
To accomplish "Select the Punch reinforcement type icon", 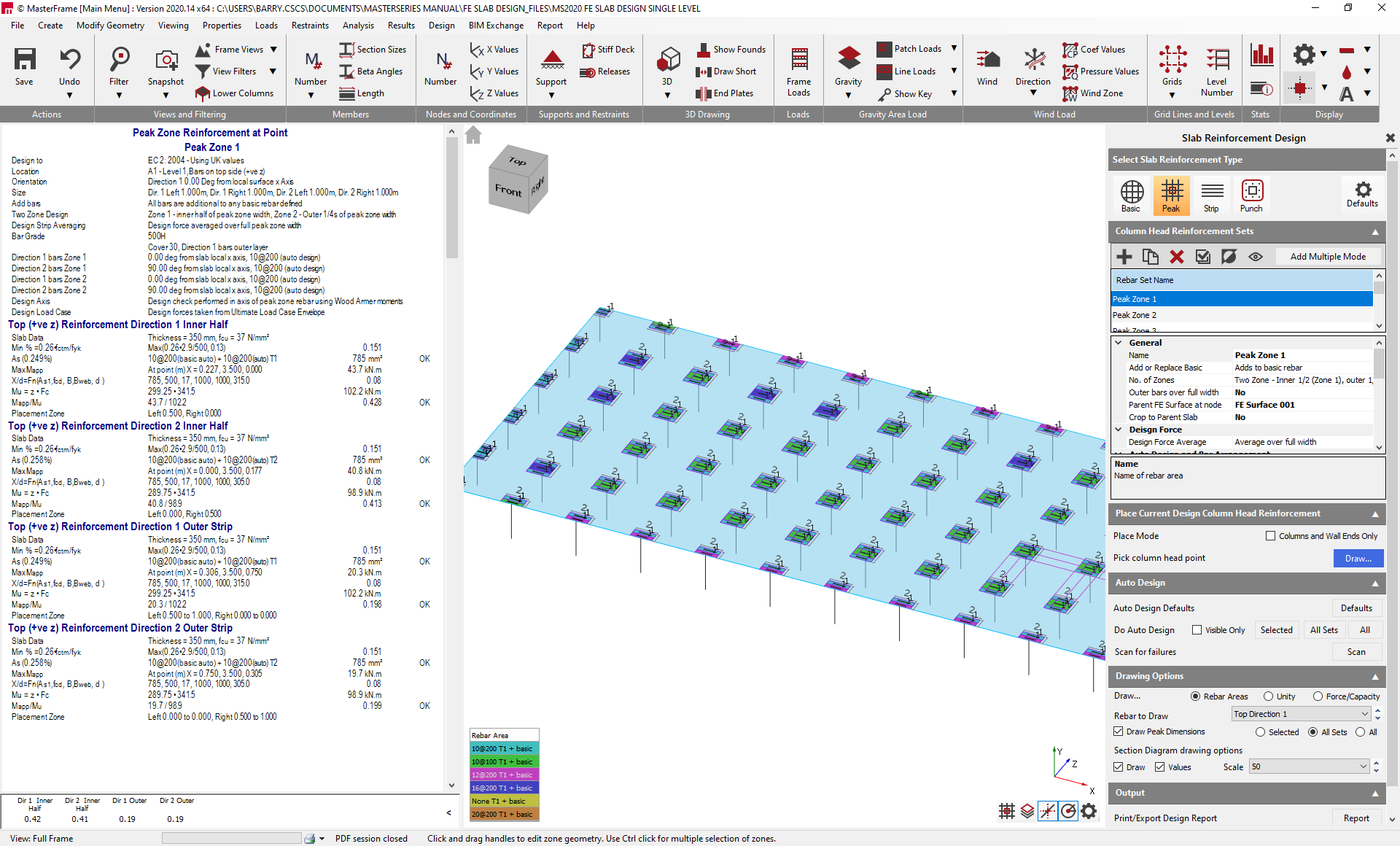I will 1251,195.
